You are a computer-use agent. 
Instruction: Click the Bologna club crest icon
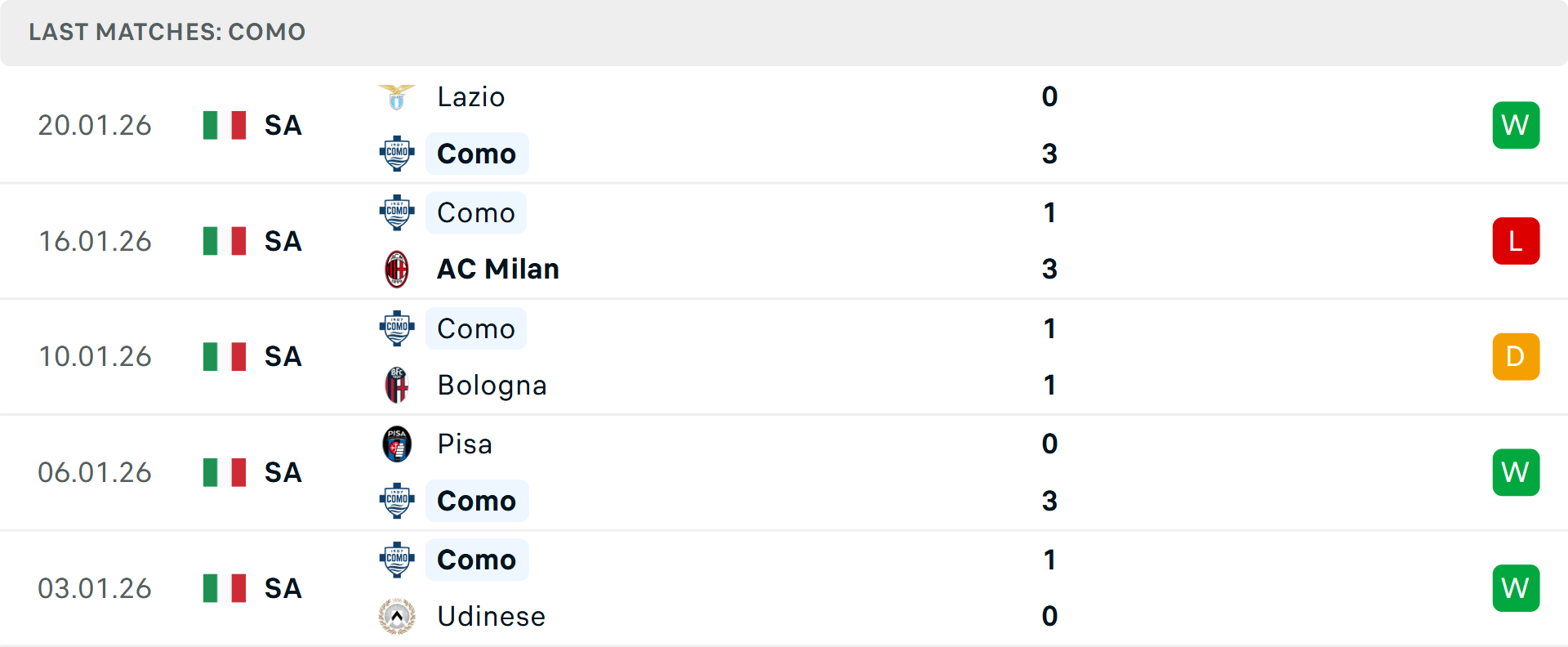[x=397, y=385]
